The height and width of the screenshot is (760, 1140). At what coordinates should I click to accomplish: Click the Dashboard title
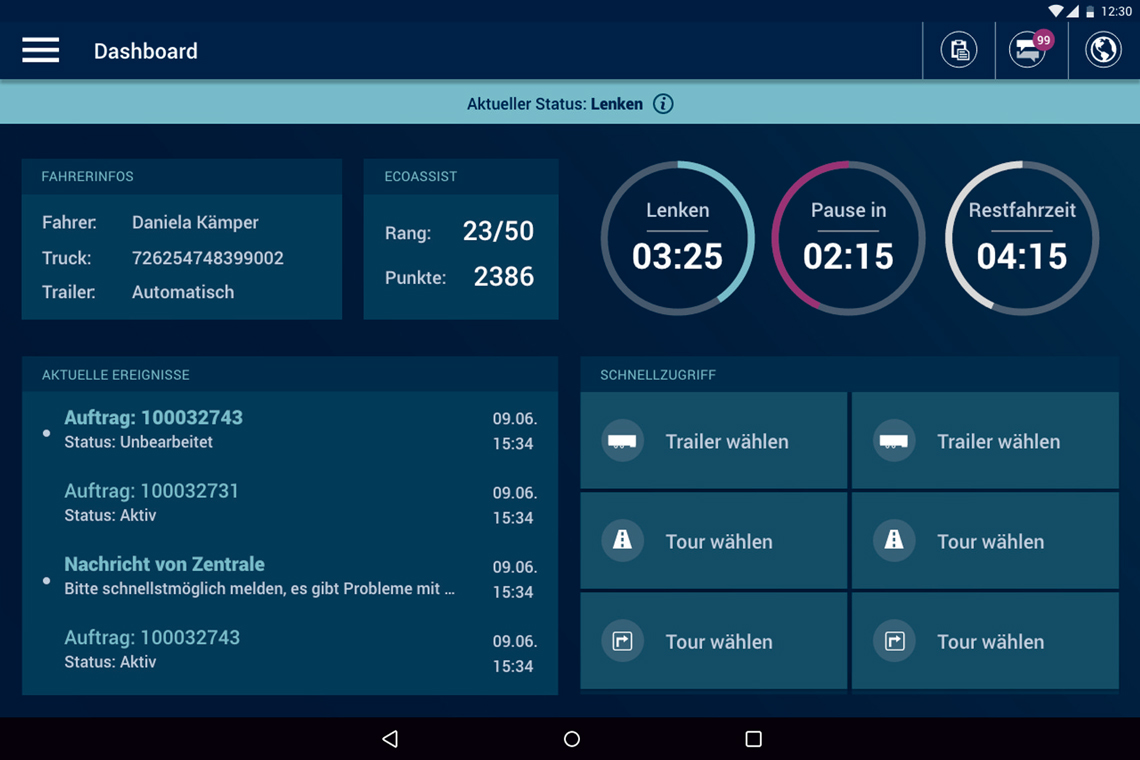point(145,51)
